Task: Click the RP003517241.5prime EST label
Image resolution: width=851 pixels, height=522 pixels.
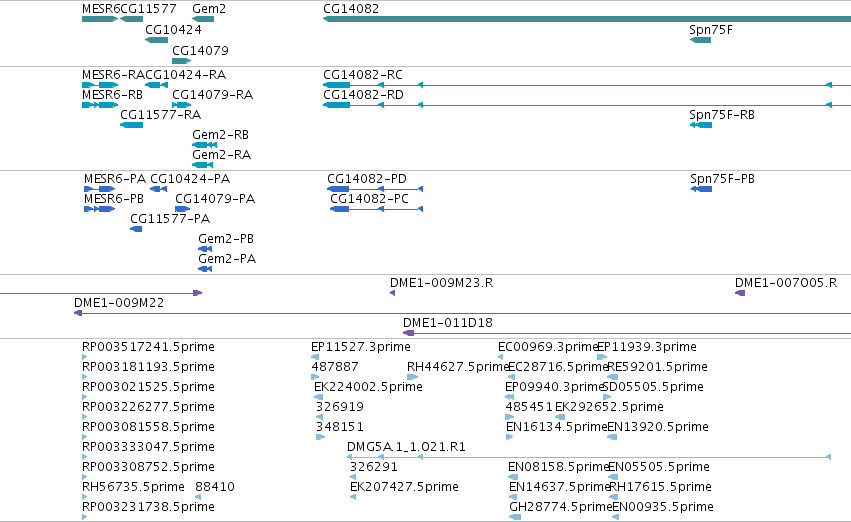Action: [x=148, y=347]
